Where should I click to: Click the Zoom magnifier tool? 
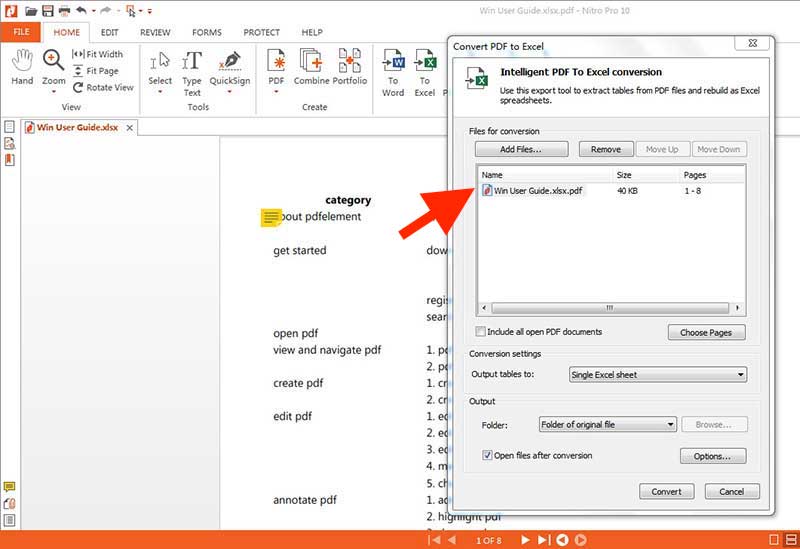click(53, 66)
